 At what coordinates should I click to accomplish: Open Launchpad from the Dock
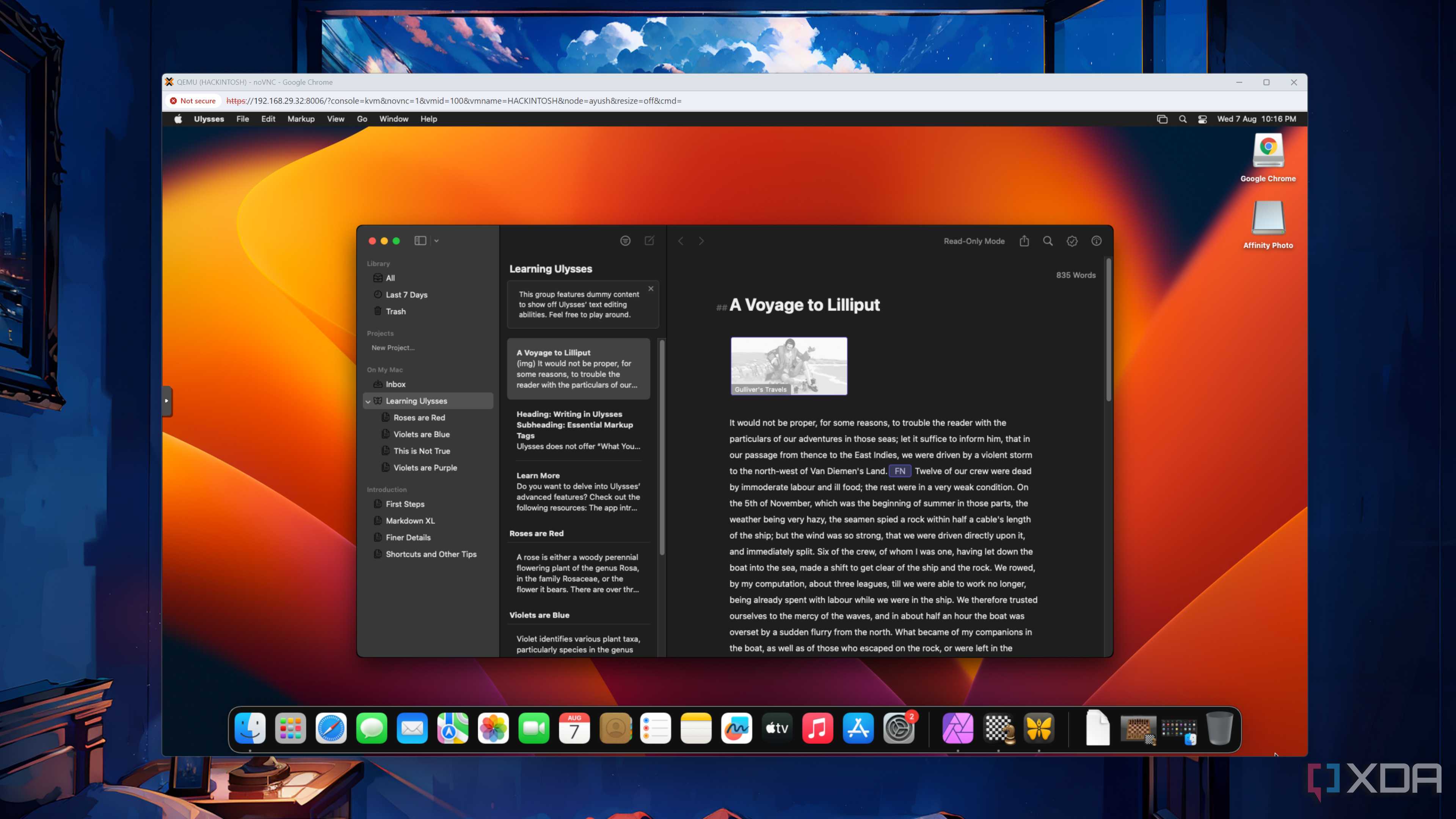(290, 728)
